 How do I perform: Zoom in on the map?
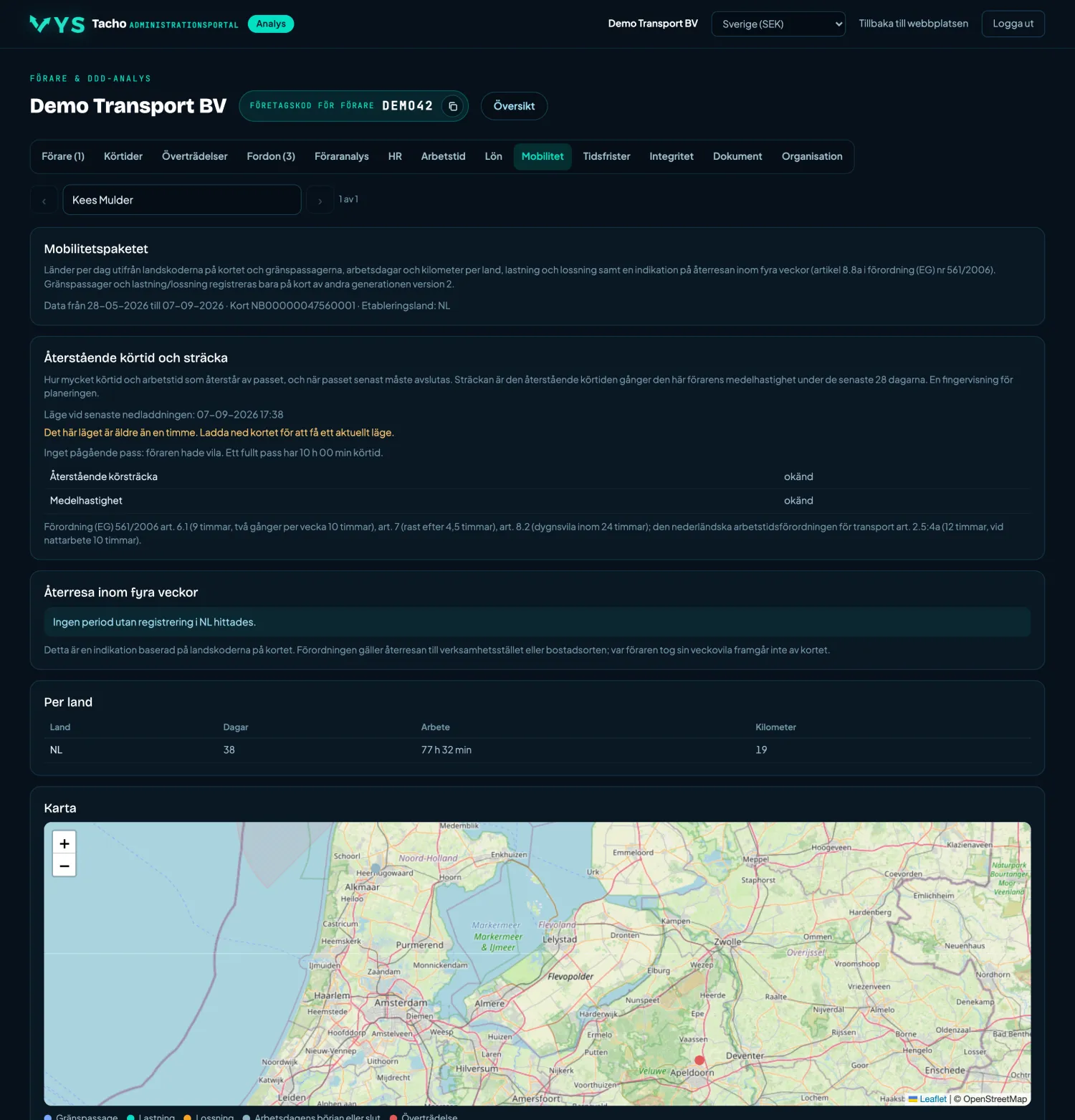tap(64, 843)
